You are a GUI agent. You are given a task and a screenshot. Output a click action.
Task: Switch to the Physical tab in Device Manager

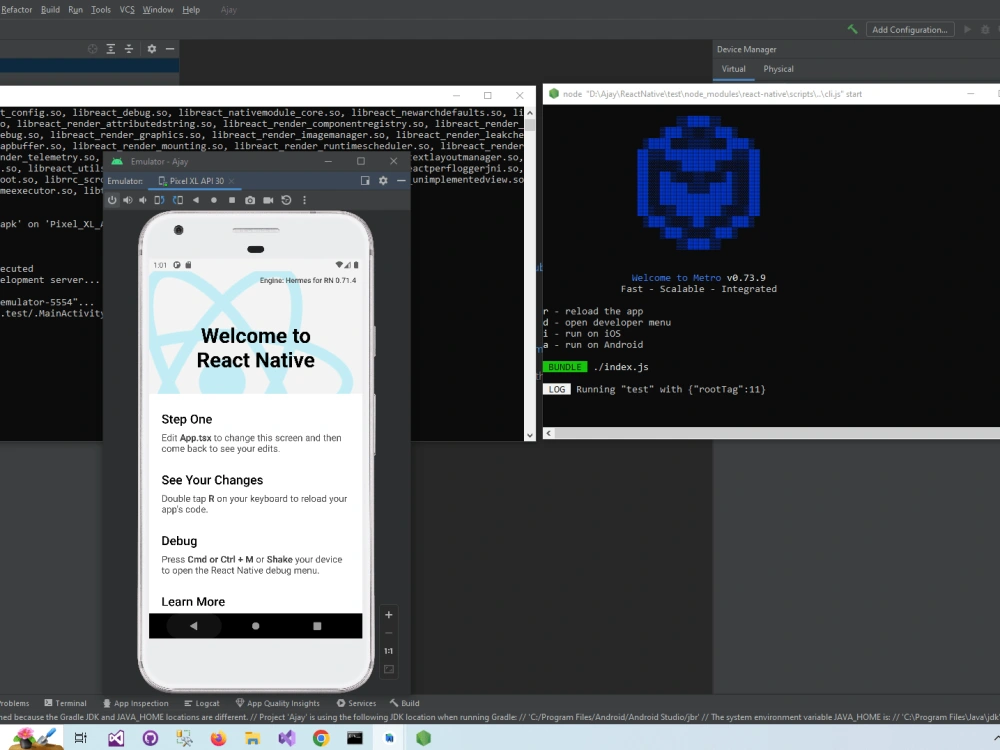[x=778, y=69]
